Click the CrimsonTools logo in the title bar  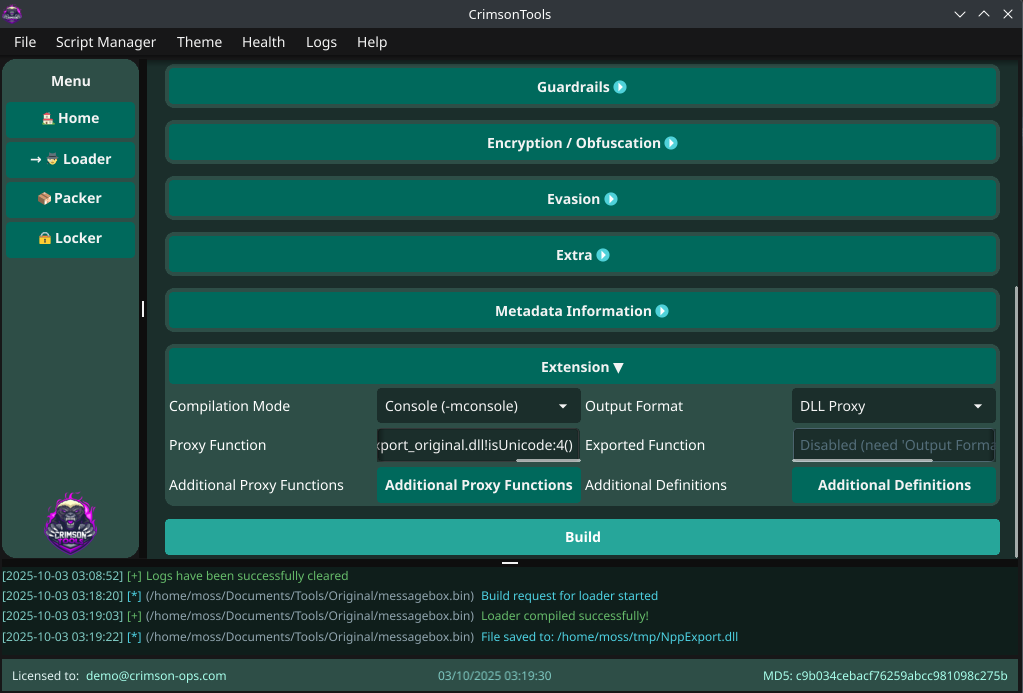pos(13,14)
